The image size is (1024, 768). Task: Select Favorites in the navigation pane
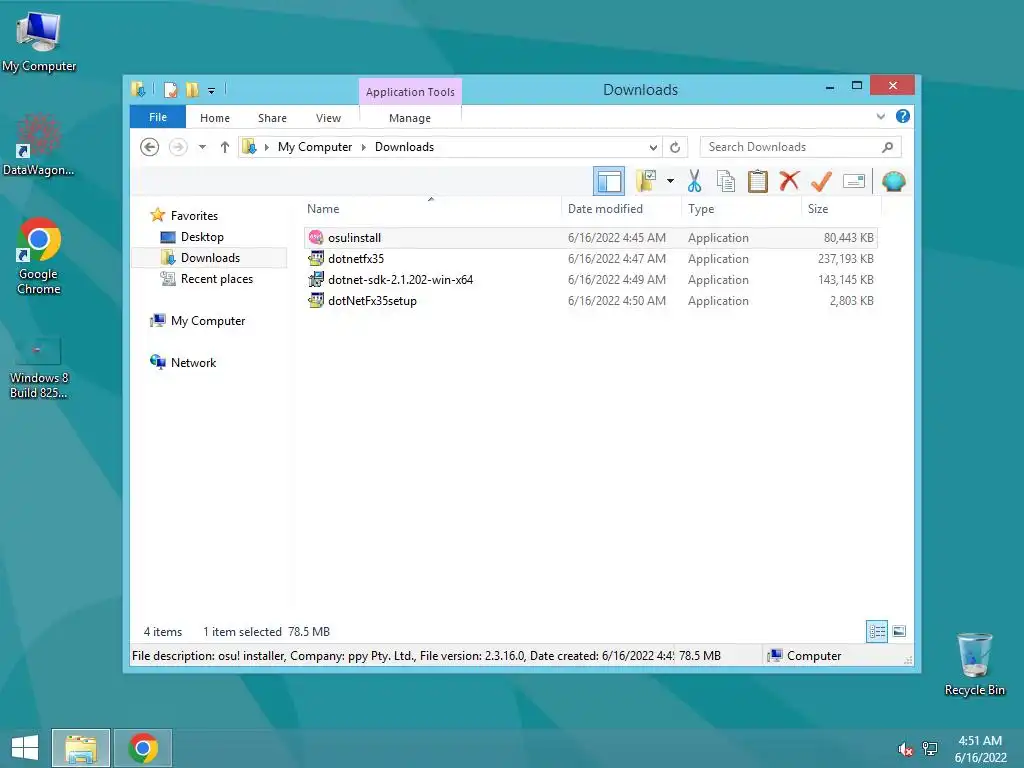(x=194, y=216)
